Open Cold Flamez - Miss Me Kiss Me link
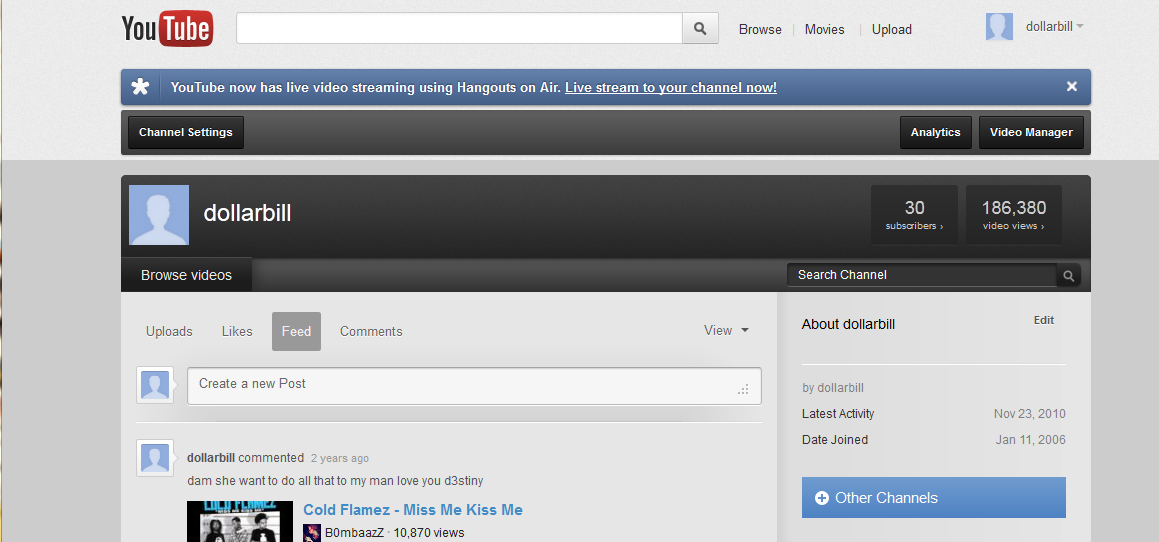The image size is (1159, 542). (x=412, y=509)
